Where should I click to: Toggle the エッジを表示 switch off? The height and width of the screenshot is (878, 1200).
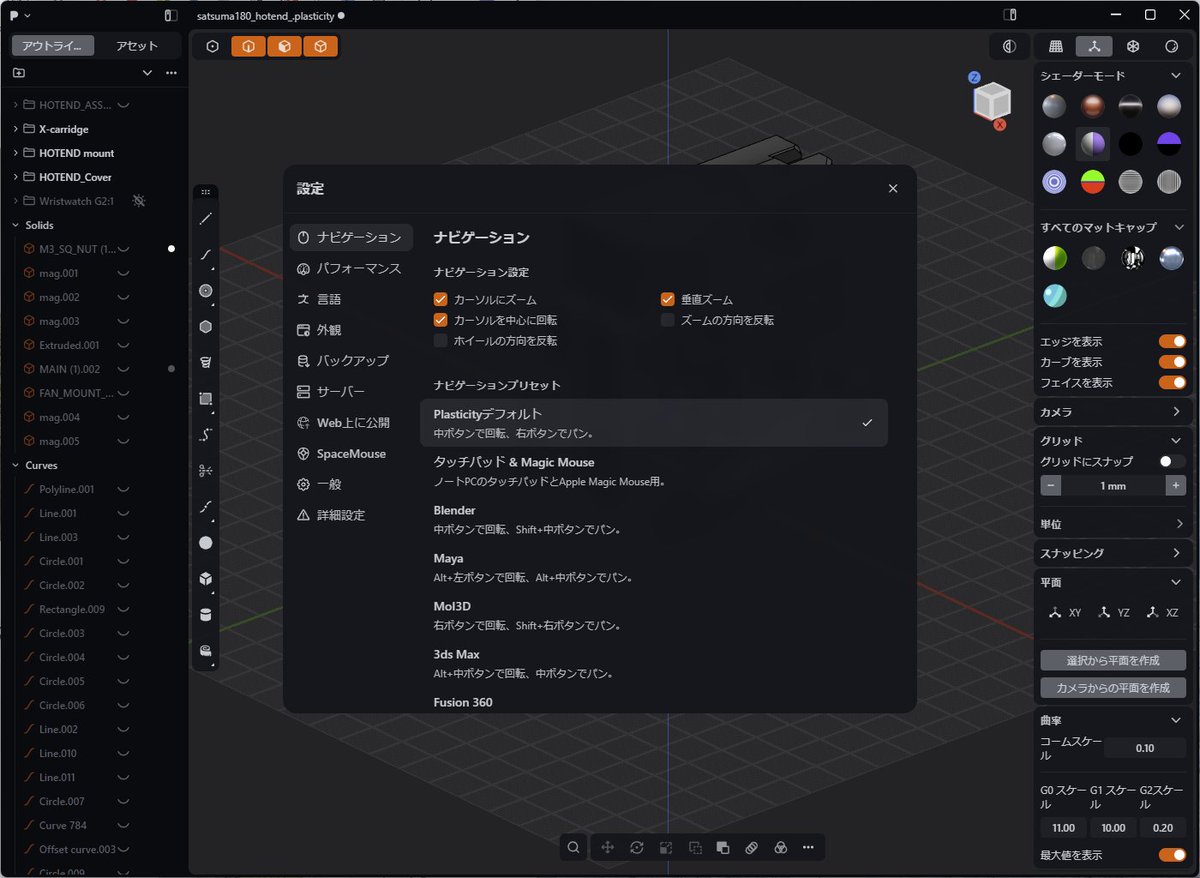[1172, 341]
